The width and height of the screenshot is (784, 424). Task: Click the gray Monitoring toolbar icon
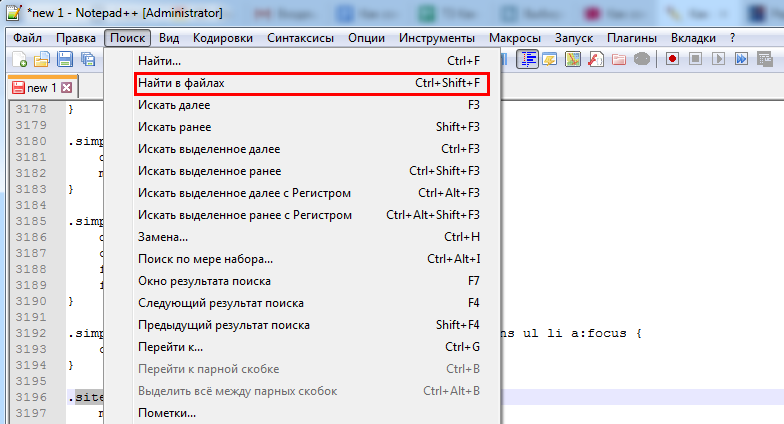[x=642, y=60]
